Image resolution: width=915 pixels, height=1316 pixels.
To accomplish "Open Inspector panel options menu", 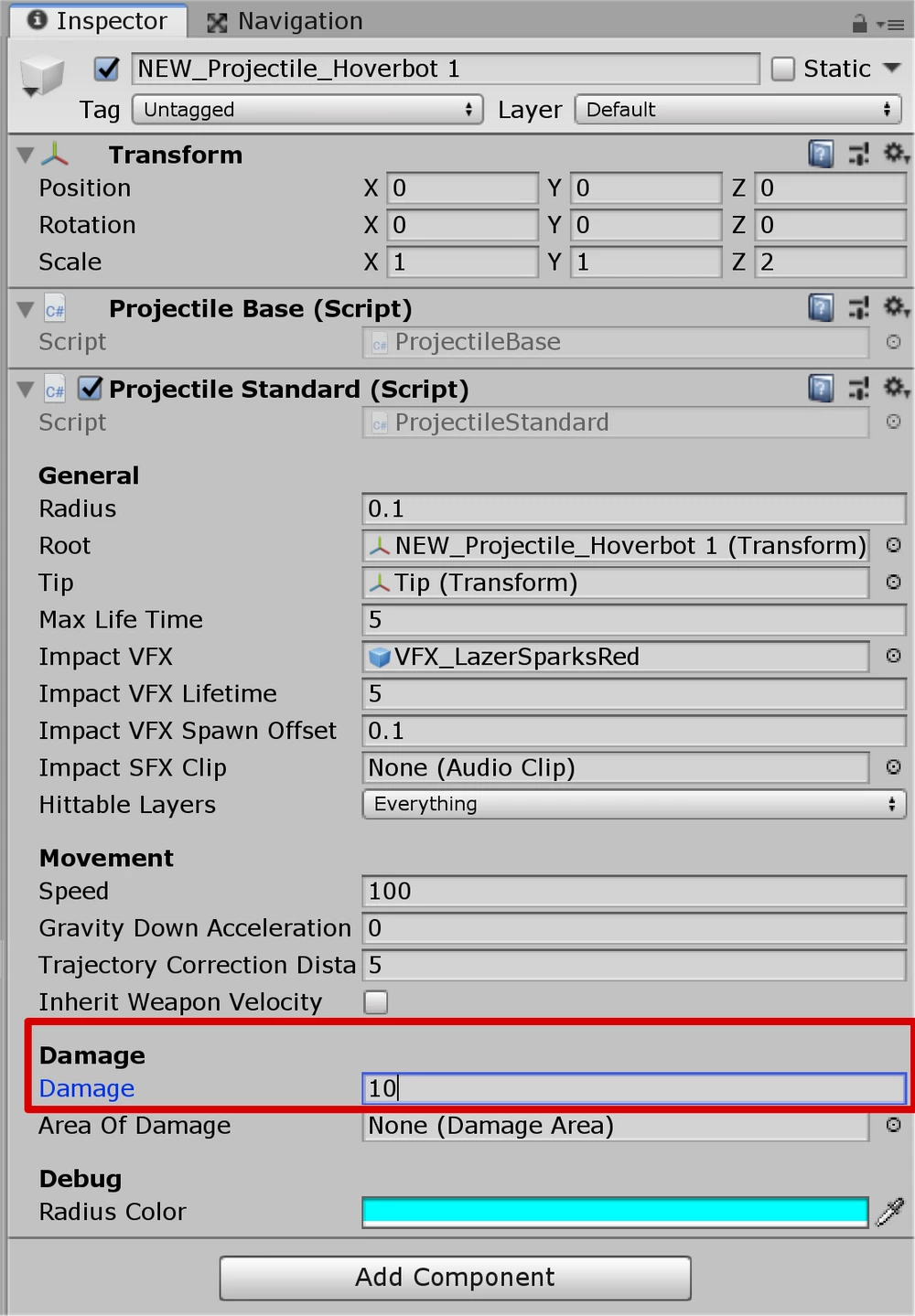I will click(890, 25).
